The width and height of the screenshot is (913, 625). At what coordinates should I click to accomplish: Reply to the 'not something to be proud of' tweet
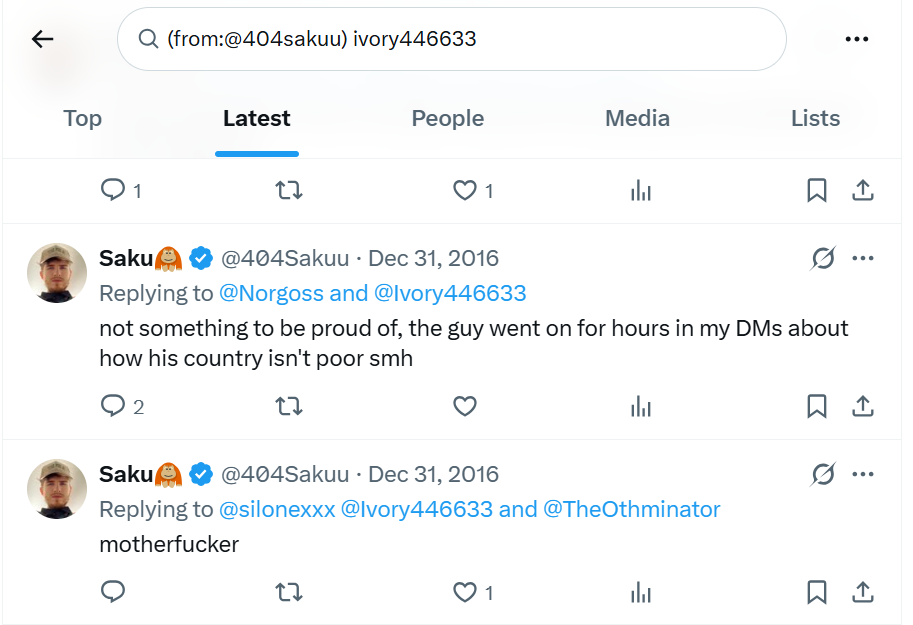pyautogui.click(x=113, y=406)
